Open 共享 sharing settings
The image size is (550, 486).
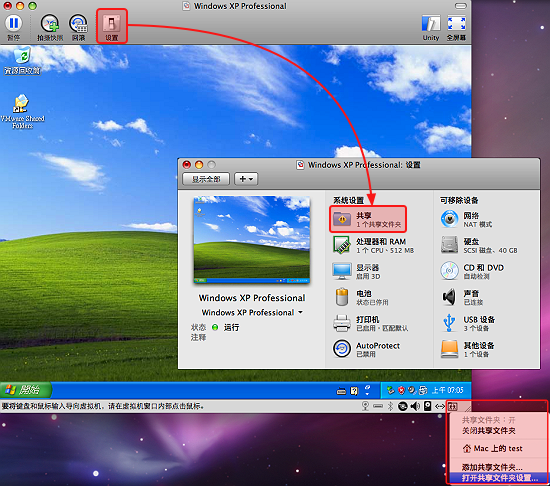coord(368,220)
